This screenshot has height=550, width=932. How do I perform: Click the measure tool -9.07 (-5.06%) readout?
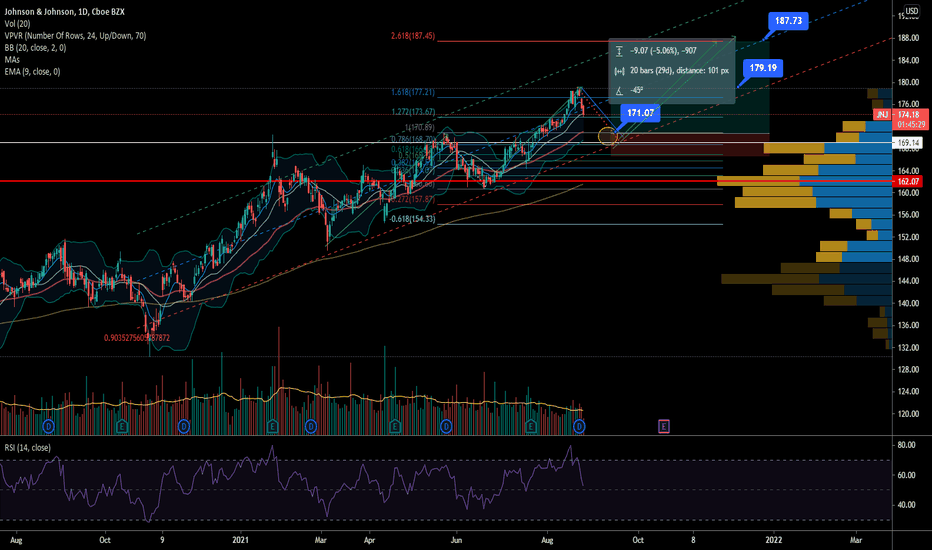click(x=663, y=51)
